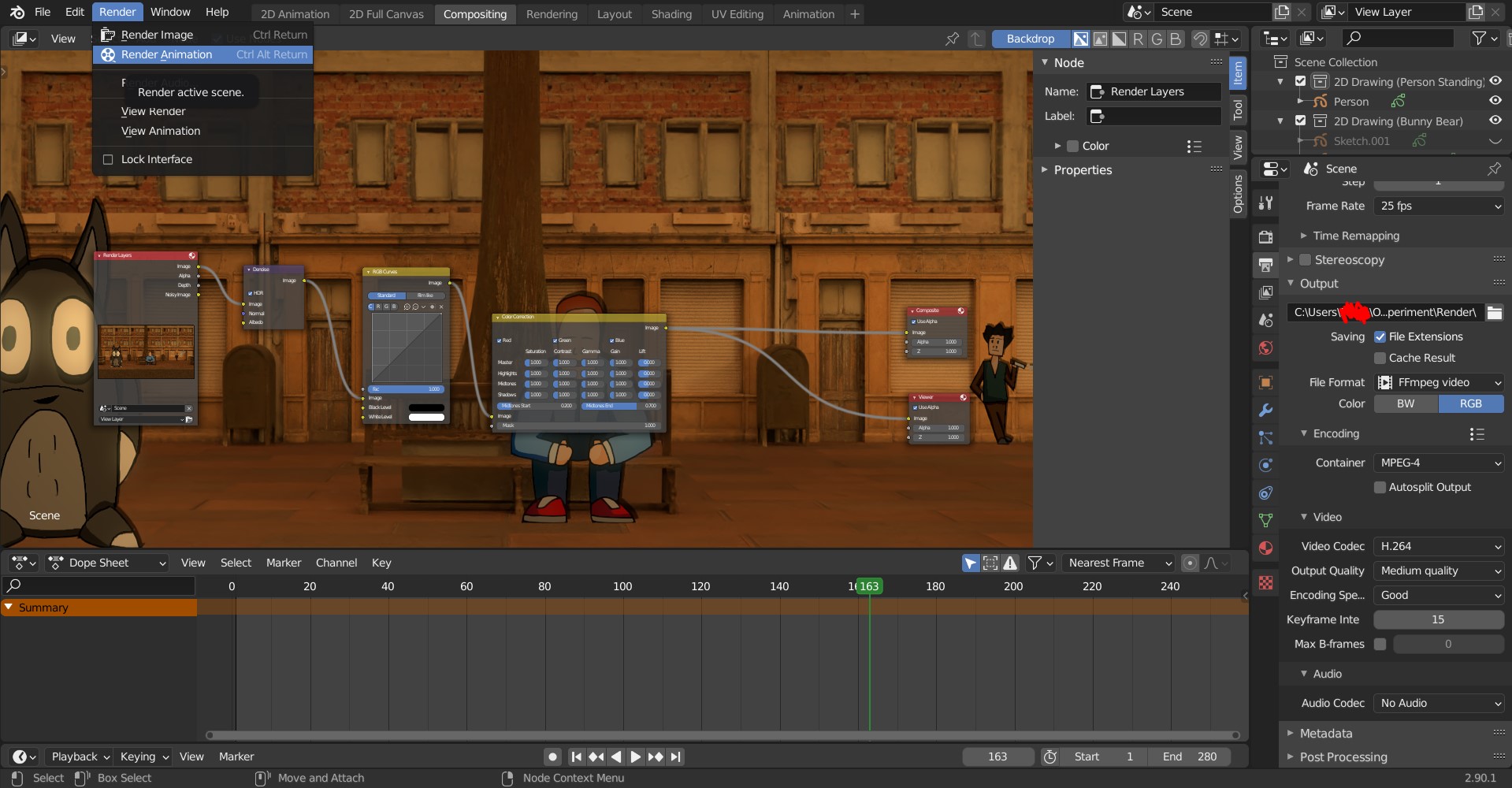
Task: Open the Container MPEG-4 dropdown
Action: coord(1439,463)
